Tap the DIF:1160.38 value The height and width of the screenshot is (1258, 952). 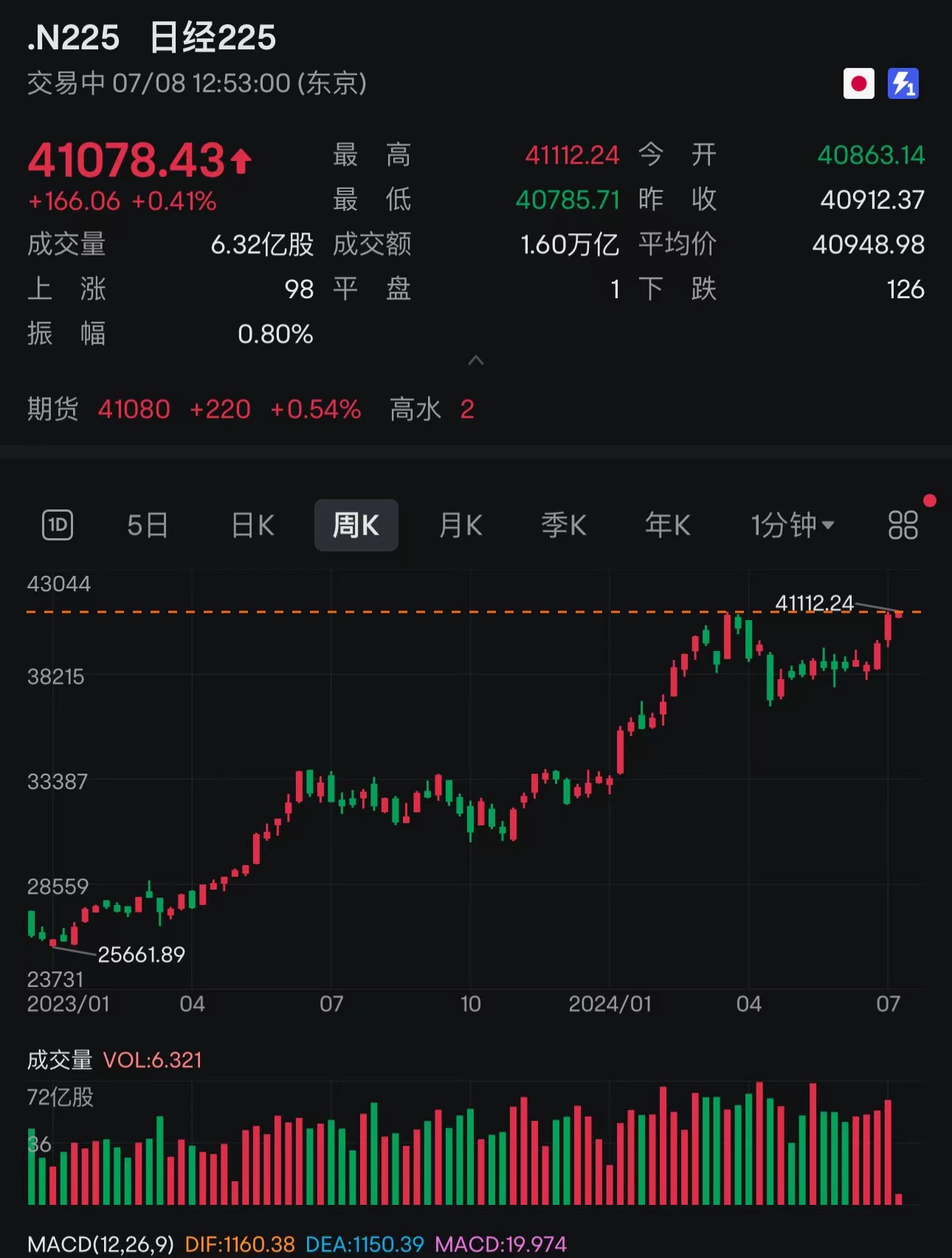click(x=240, y=1245)
